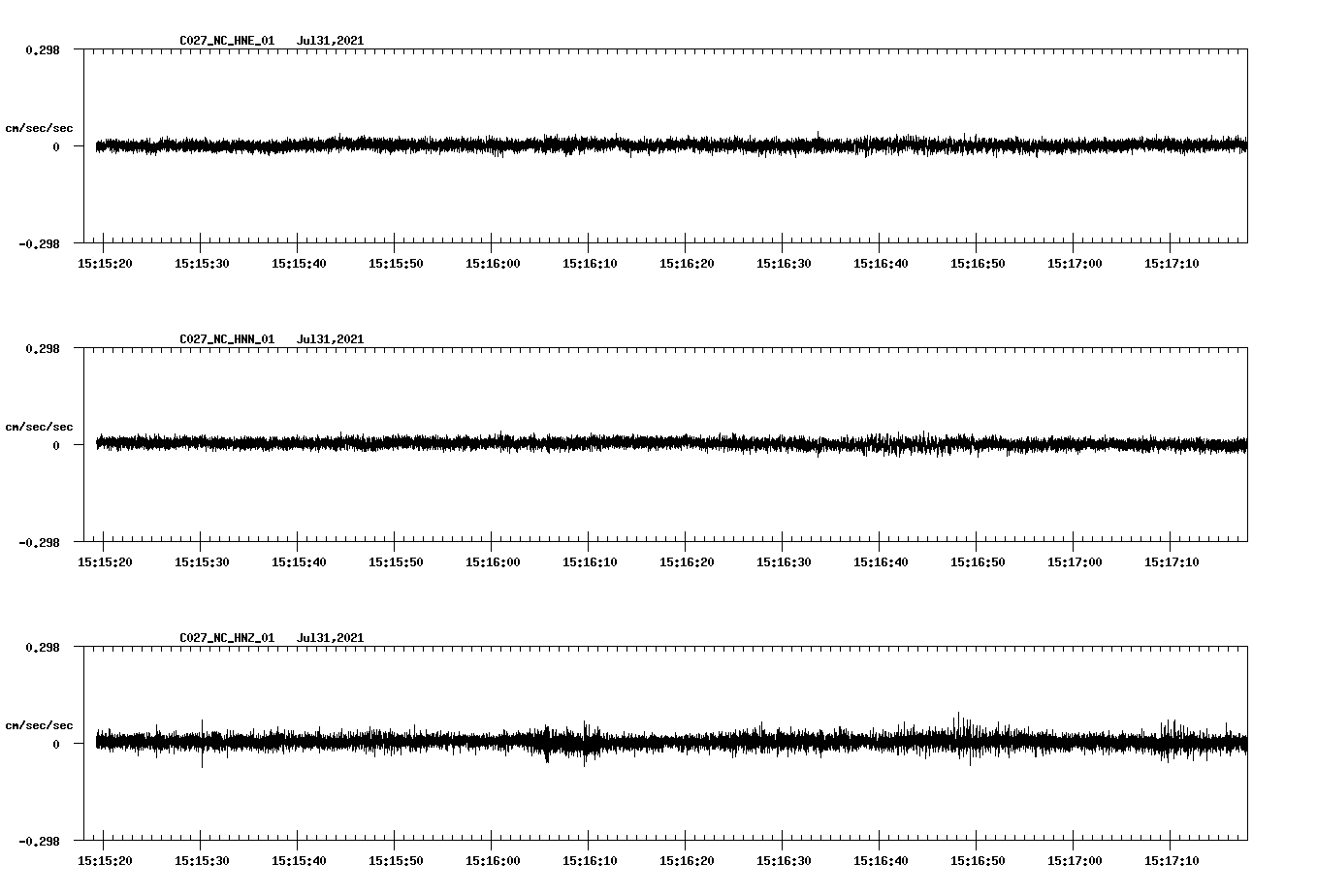Select the cm/sec/sec unit label on HNN plot

(39, 427)
